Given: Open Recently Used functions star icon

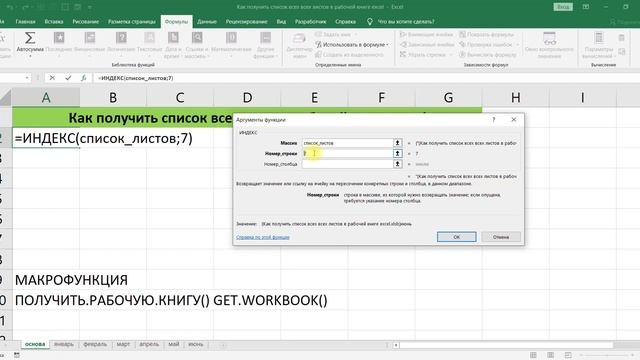Looking at the screenshot, I should (59, 38).
